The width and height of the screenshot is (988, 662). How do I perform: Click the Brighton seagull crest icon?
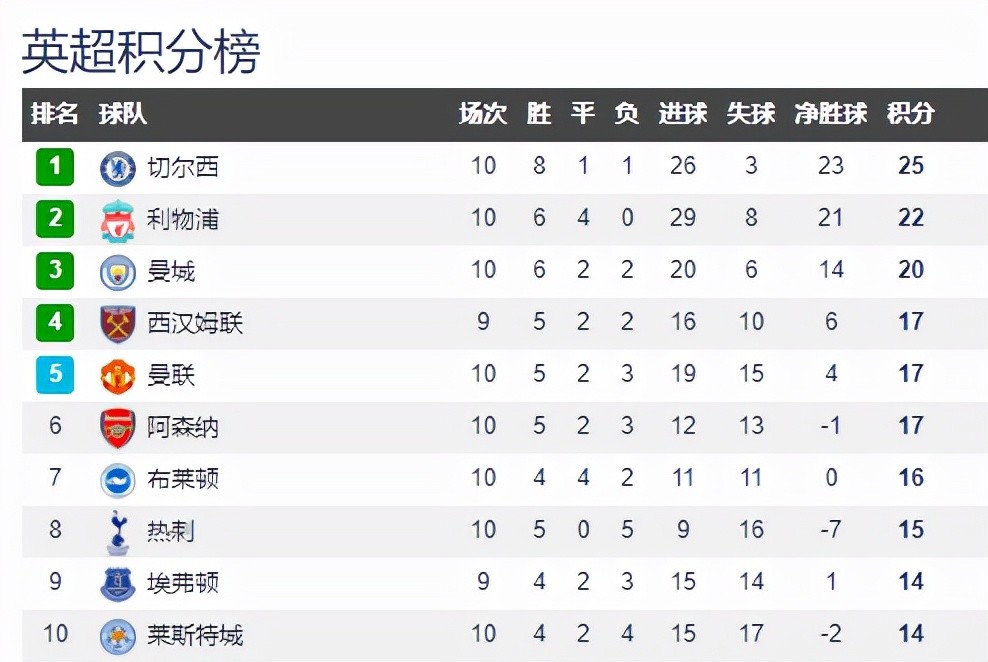click(118, 481)
